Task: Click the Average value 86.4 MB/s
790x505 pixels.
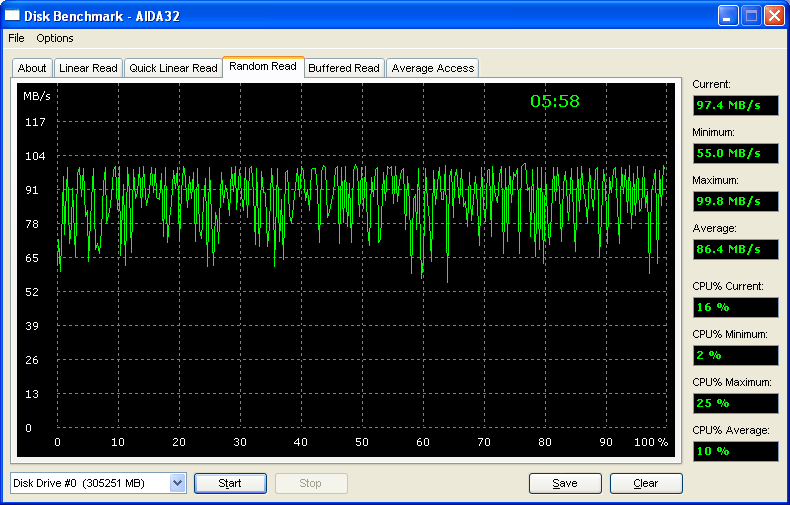Action: (736, 249)
